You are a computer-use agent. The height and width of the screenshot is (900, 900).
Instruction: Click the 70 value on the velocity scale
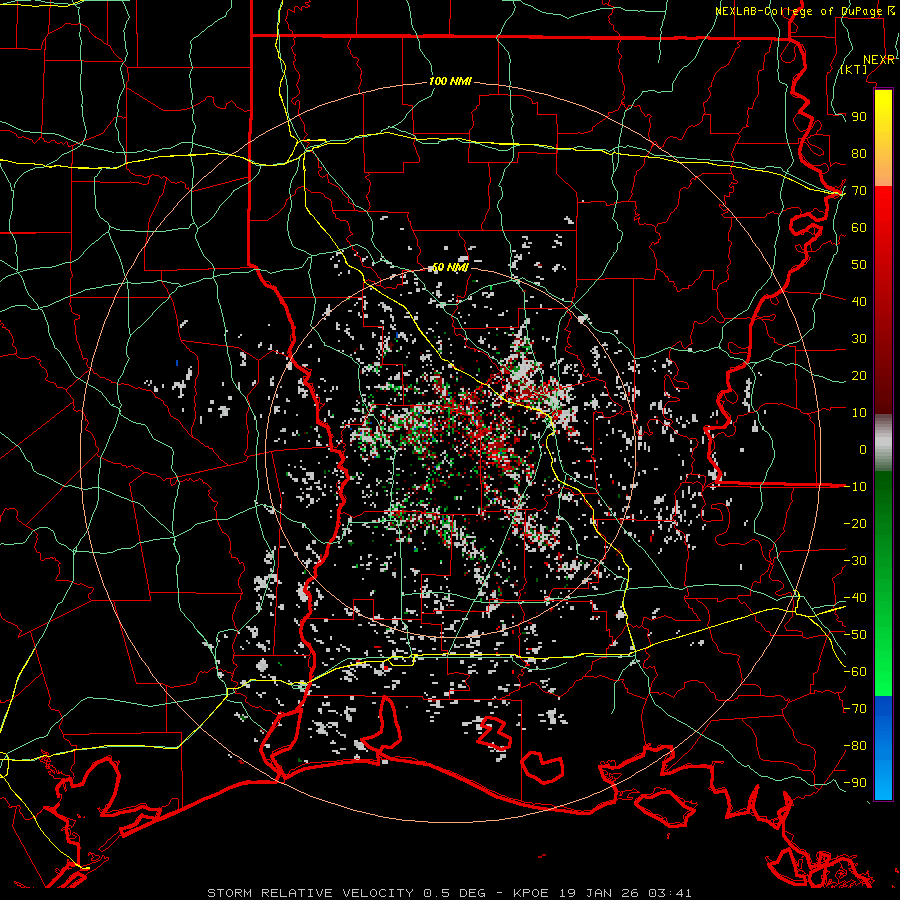(x=859, y=191)
